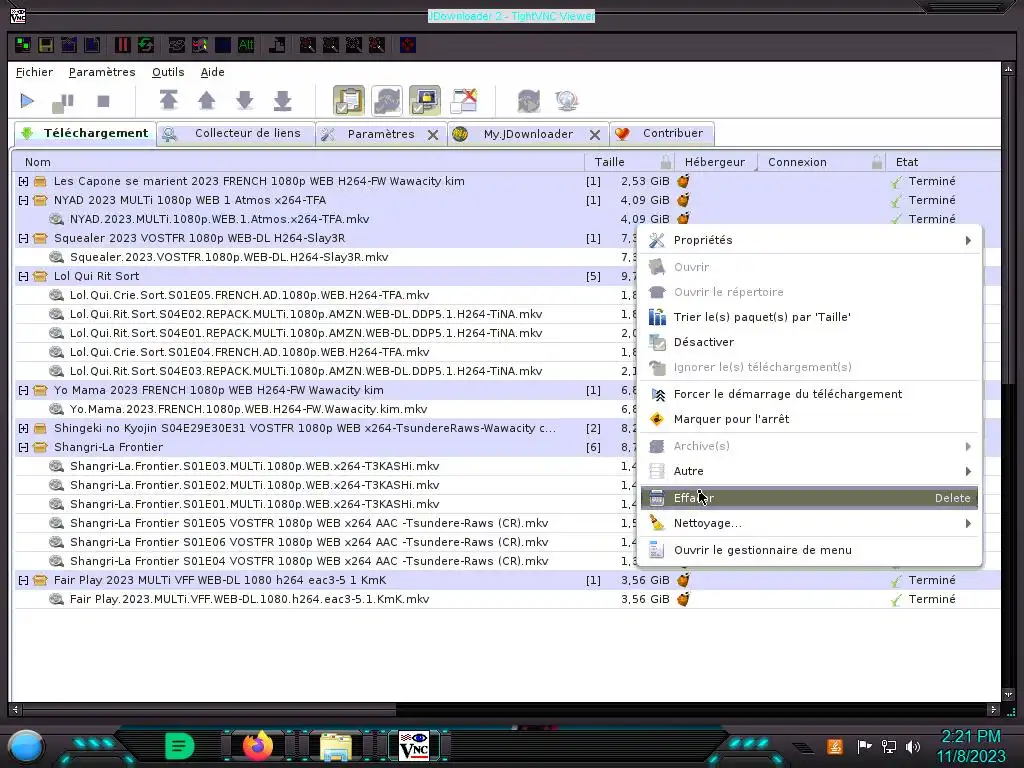Open TightVNC connection options icon
Screen dimensions: 1024x768
tap(69, 45)
